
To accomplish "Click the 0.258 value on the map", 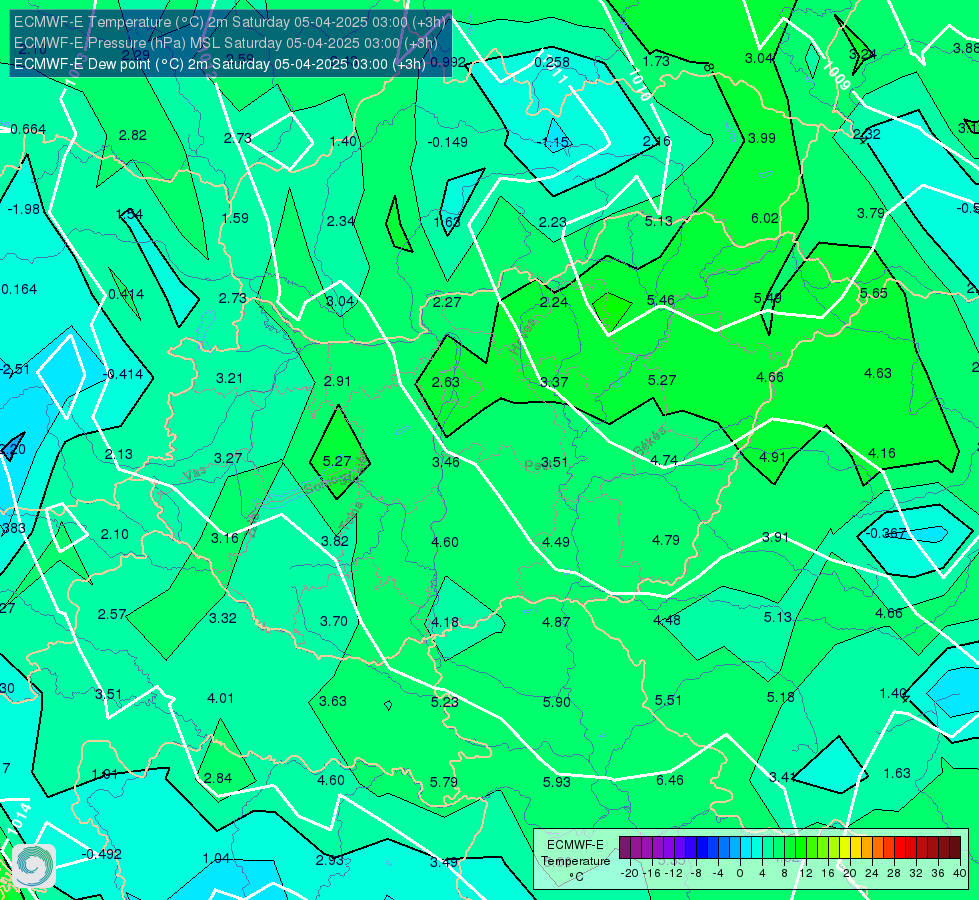I will click(x=552, y=62).
